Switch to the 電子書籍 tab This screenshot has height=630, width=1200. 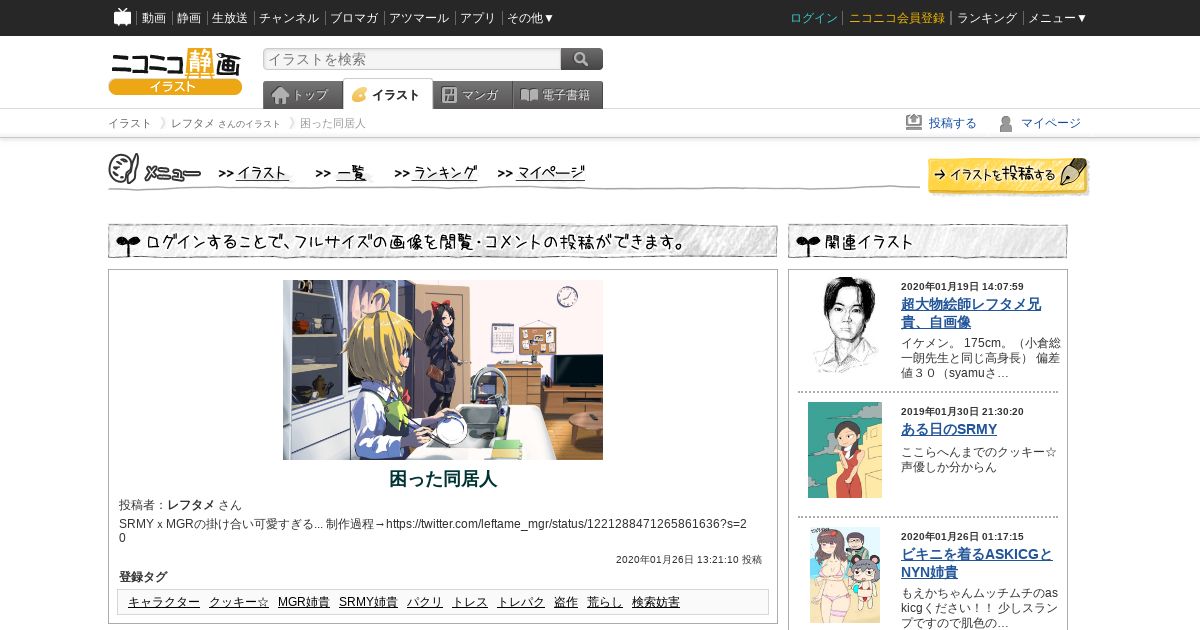click(x=558, y=95)
